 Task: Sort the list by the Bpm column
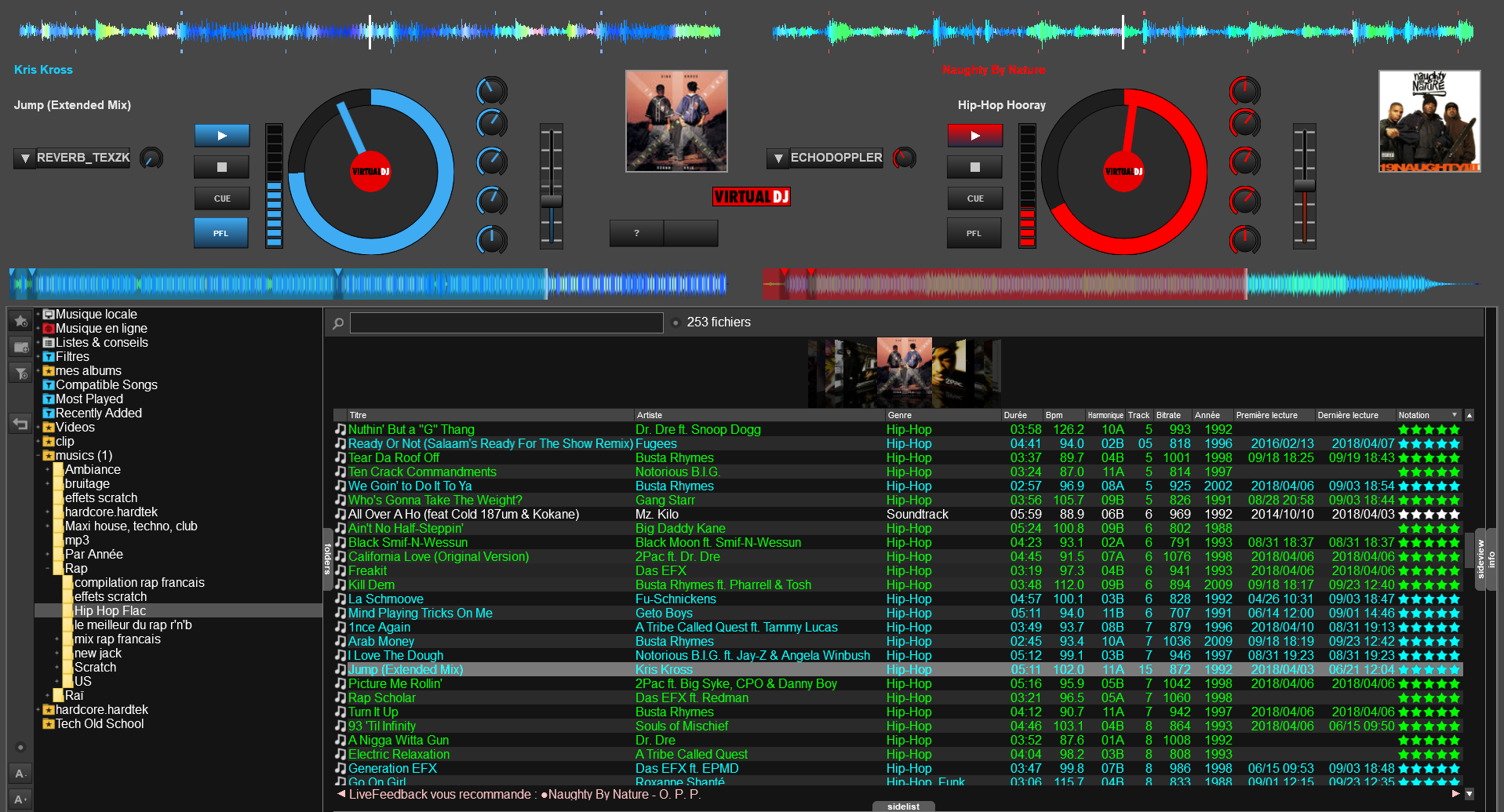click(x=1064, y=415)
